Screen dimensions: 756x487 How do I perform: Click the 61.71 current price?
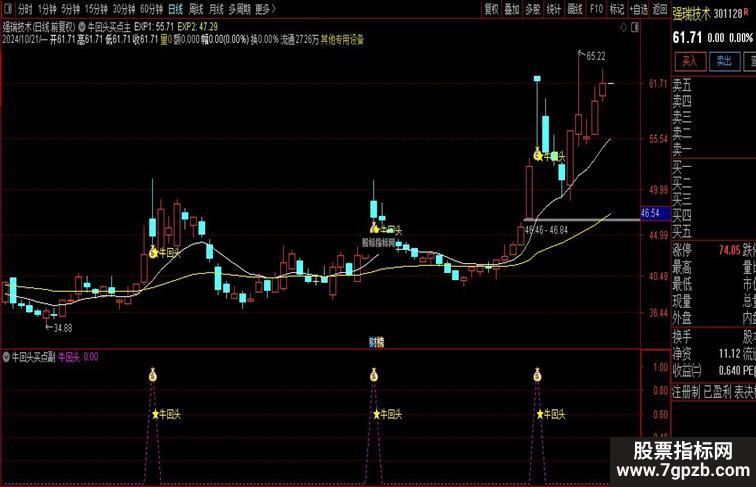click(x=688, y=37)
